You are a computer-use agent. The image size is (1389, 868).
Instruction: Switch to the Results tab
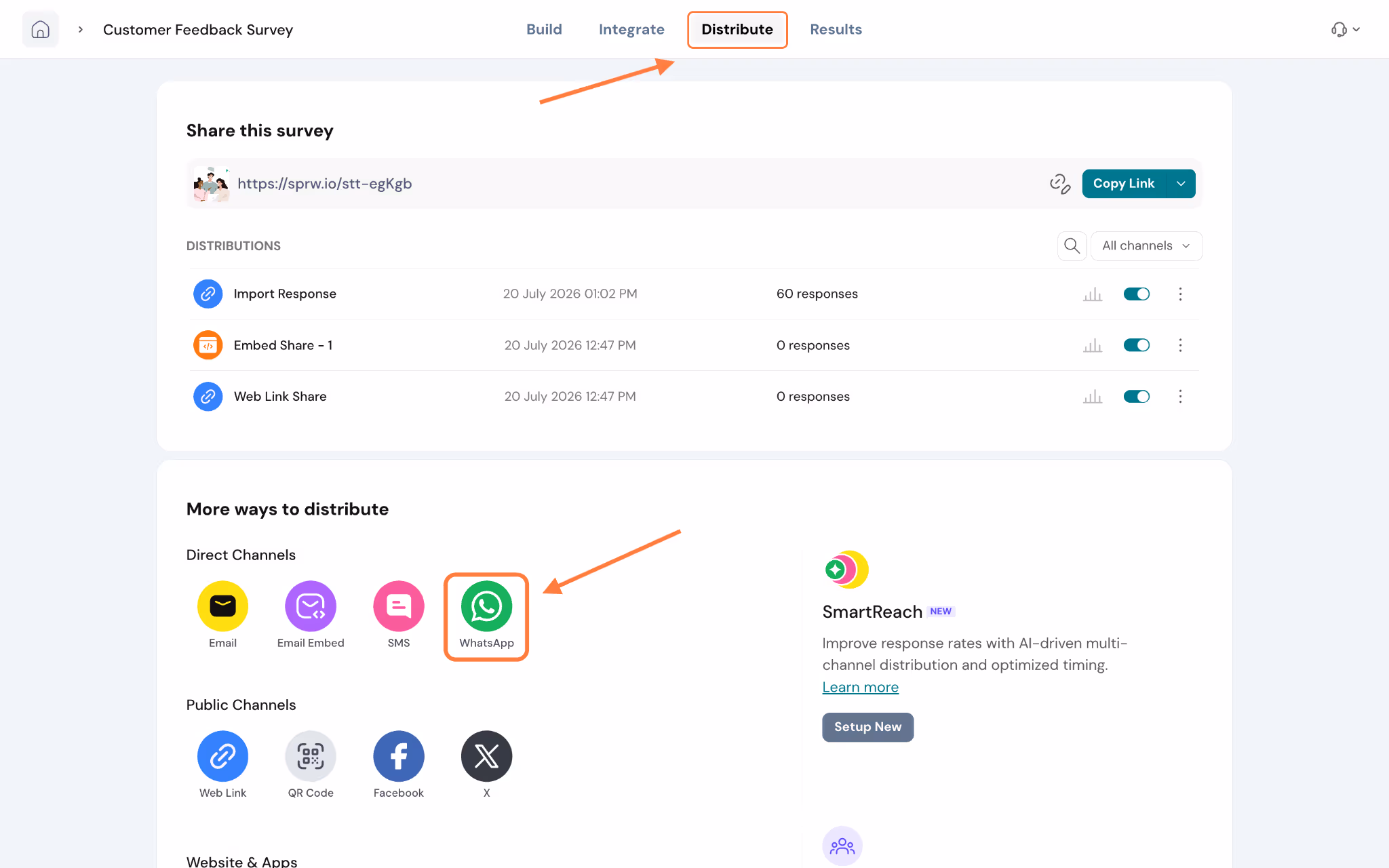tap(836, 29)
